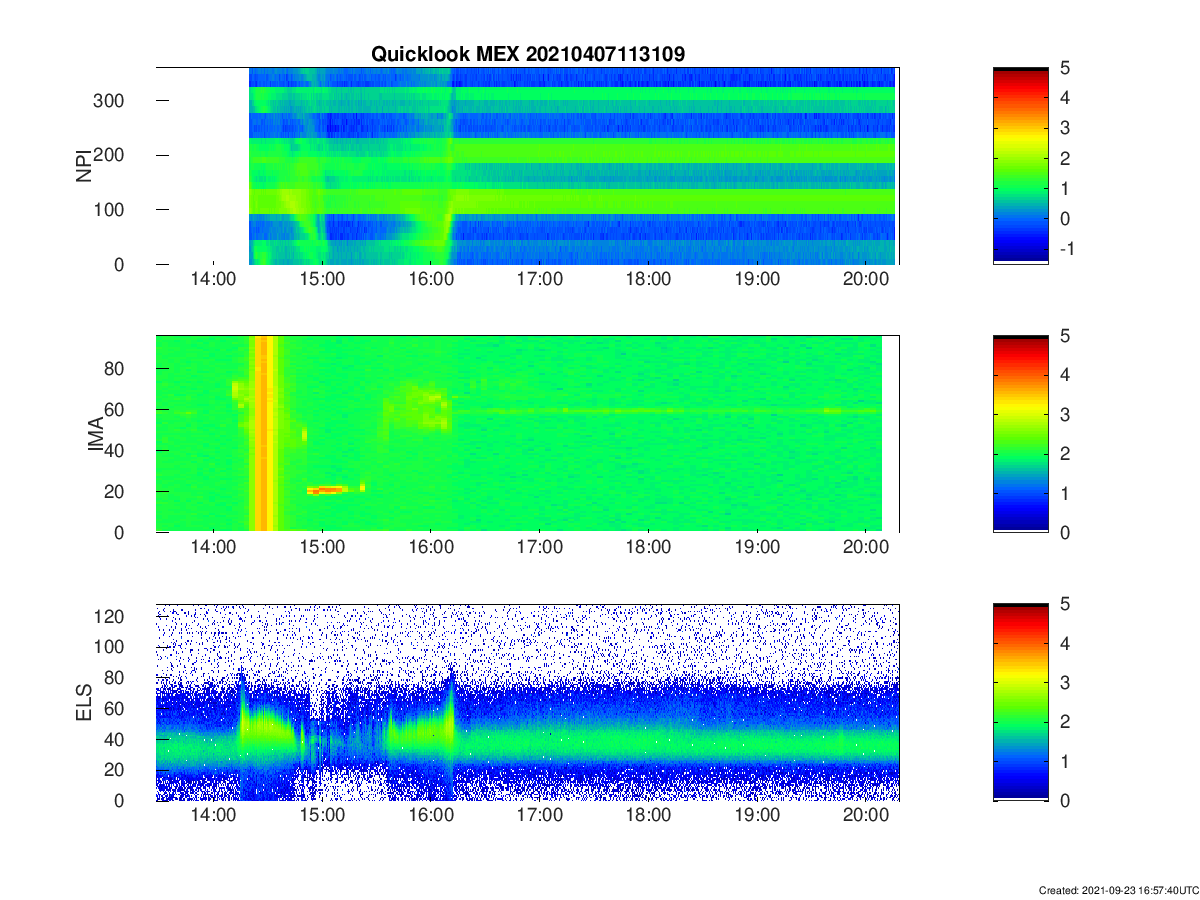Click 19:00 under the IMA plot
Viewport: 1200px width, 900px height.
[x=757, y=548]
